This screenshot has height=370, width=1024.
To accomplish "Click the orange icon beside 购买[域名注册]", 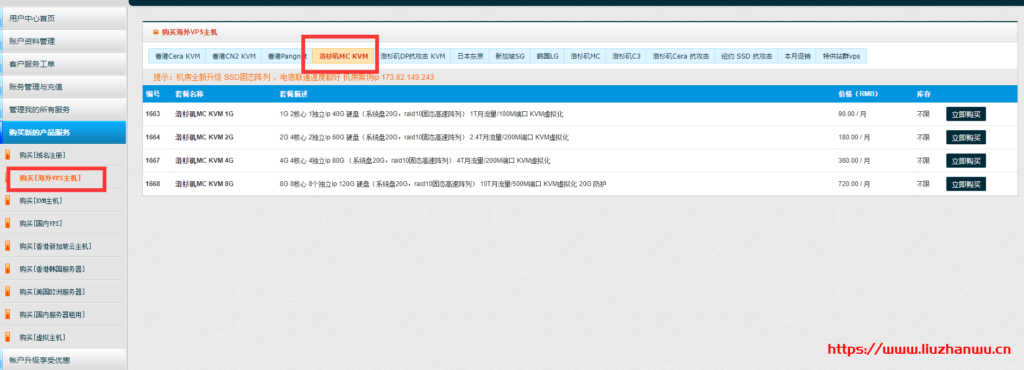I will tap(8, 155).
